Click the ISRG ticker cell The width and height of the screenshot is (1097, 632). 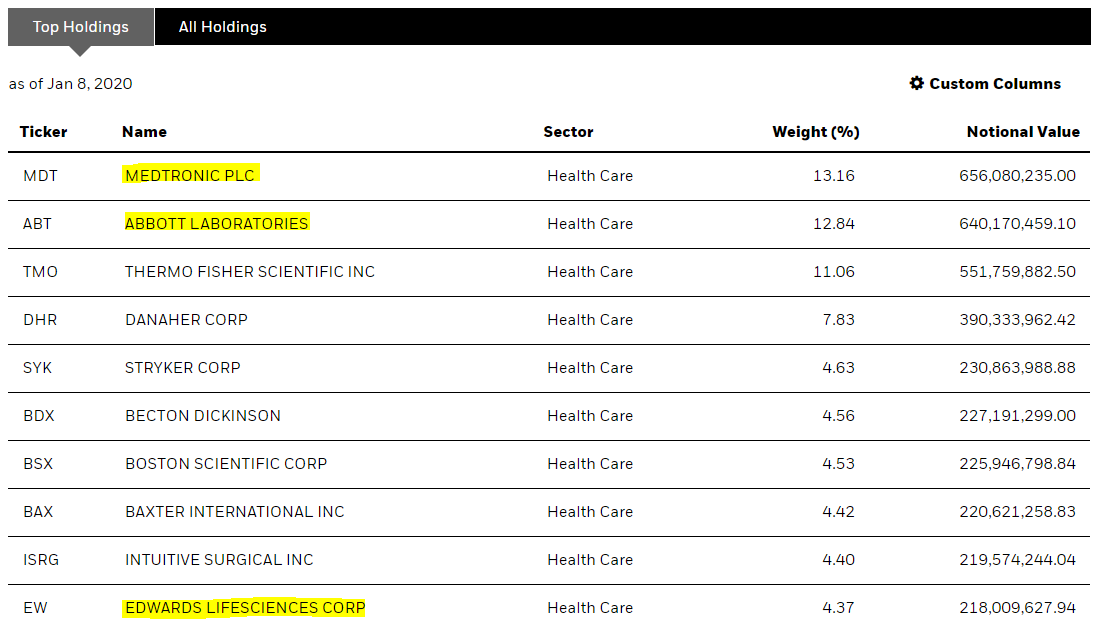pos(41,560)
